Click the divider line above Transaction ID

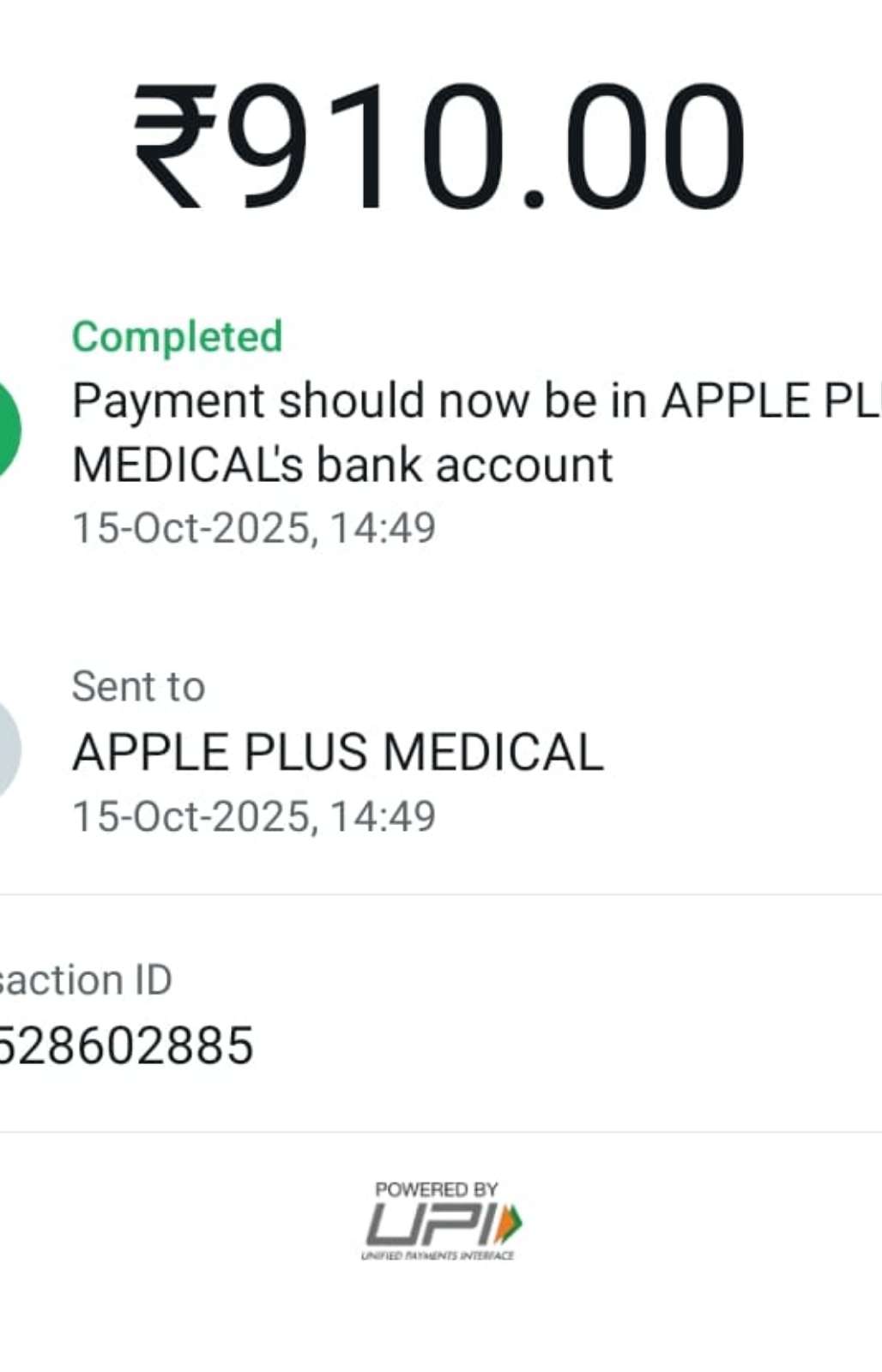click(441, 894)
